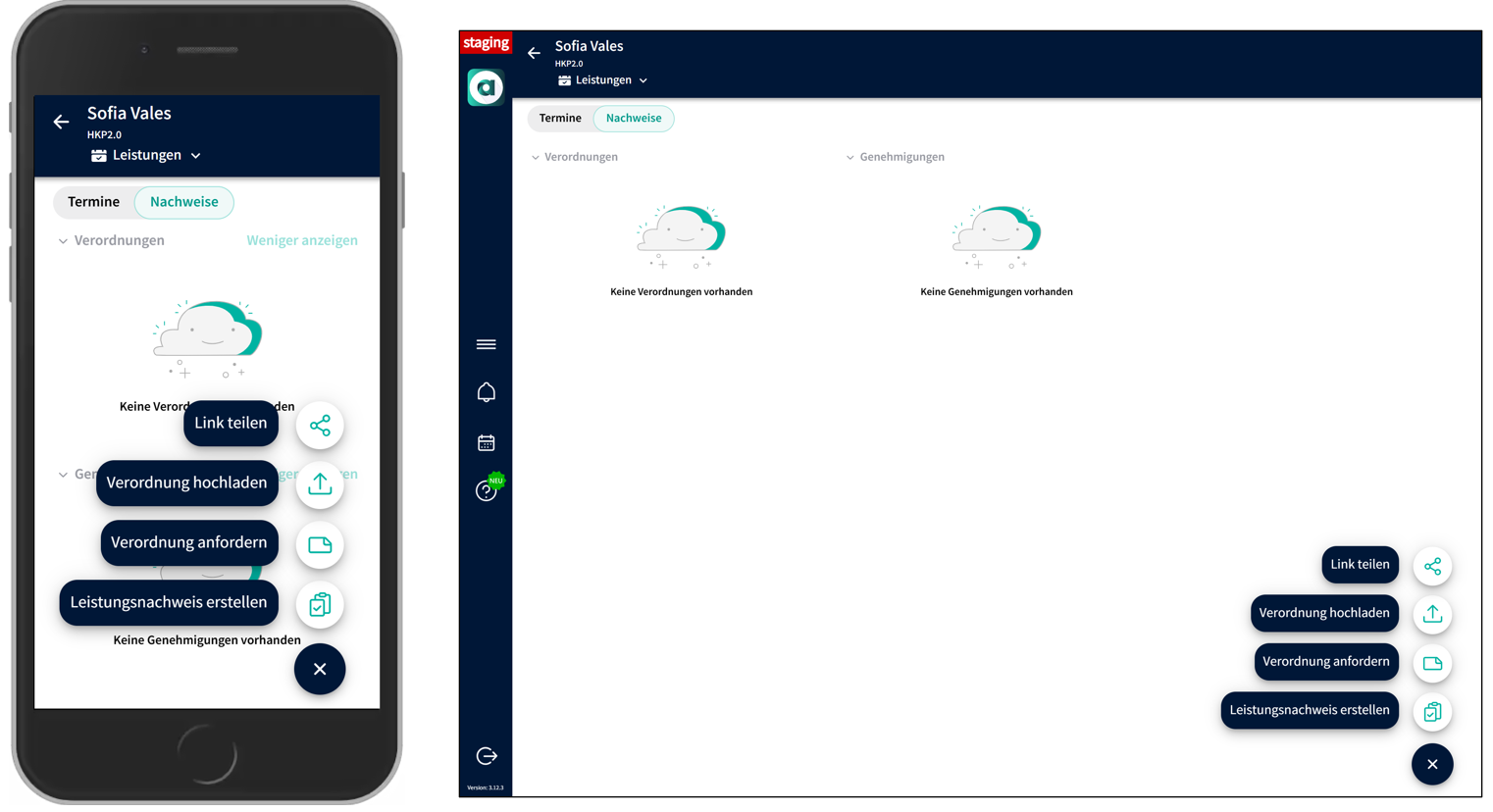
Task: Click Leistungsnachweis erstellen button on desktop
Action: coord(1309,711)
